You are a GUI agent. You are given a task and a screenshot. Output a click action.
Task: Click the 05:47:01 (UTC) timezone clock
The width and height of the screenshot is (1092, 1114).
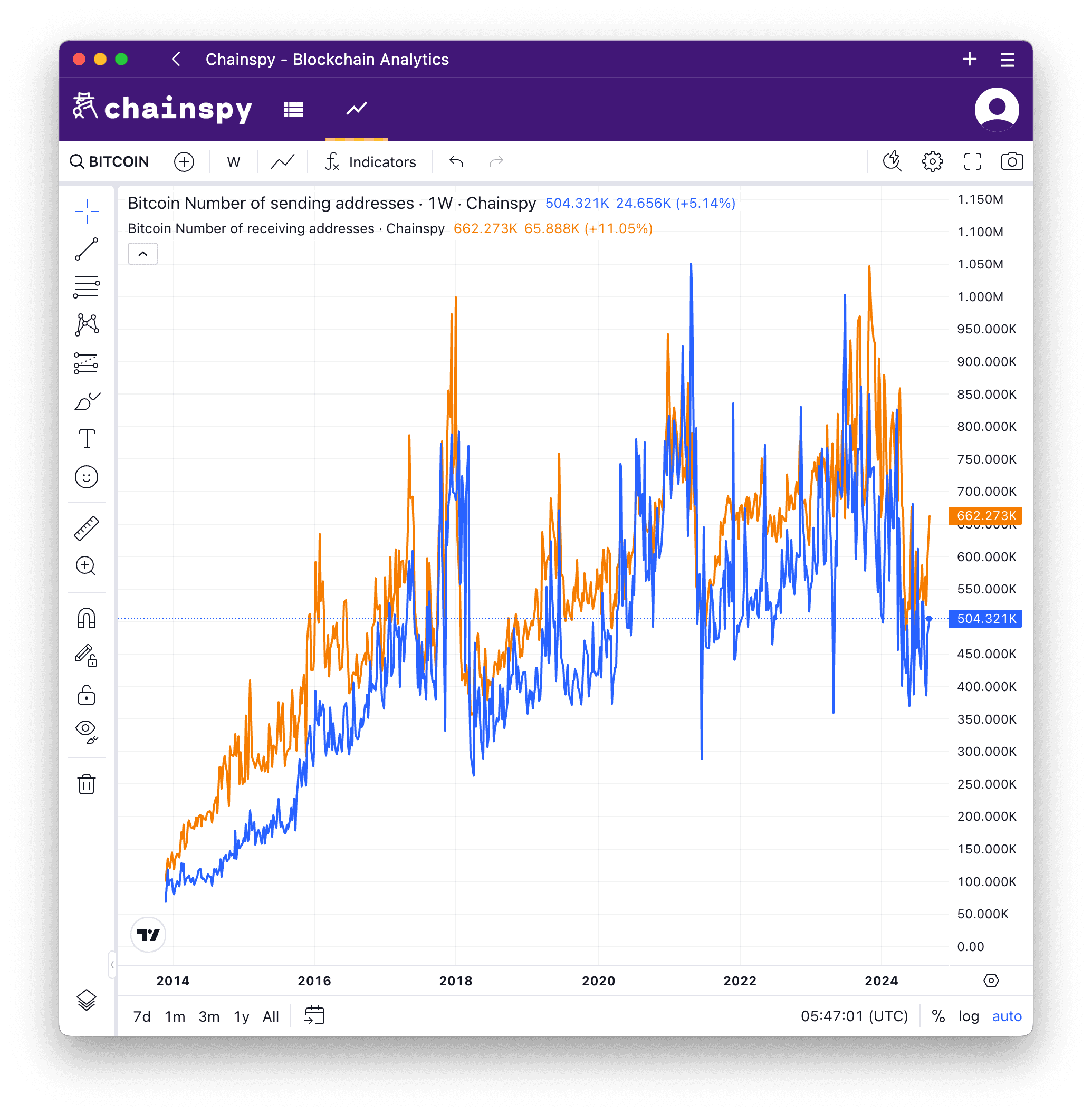[855, 1016]
